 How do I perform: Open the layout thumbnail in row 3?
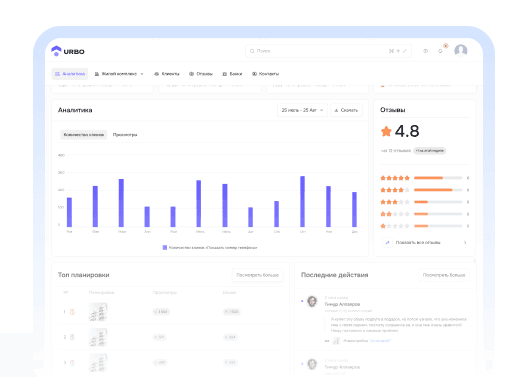point(98,362)
